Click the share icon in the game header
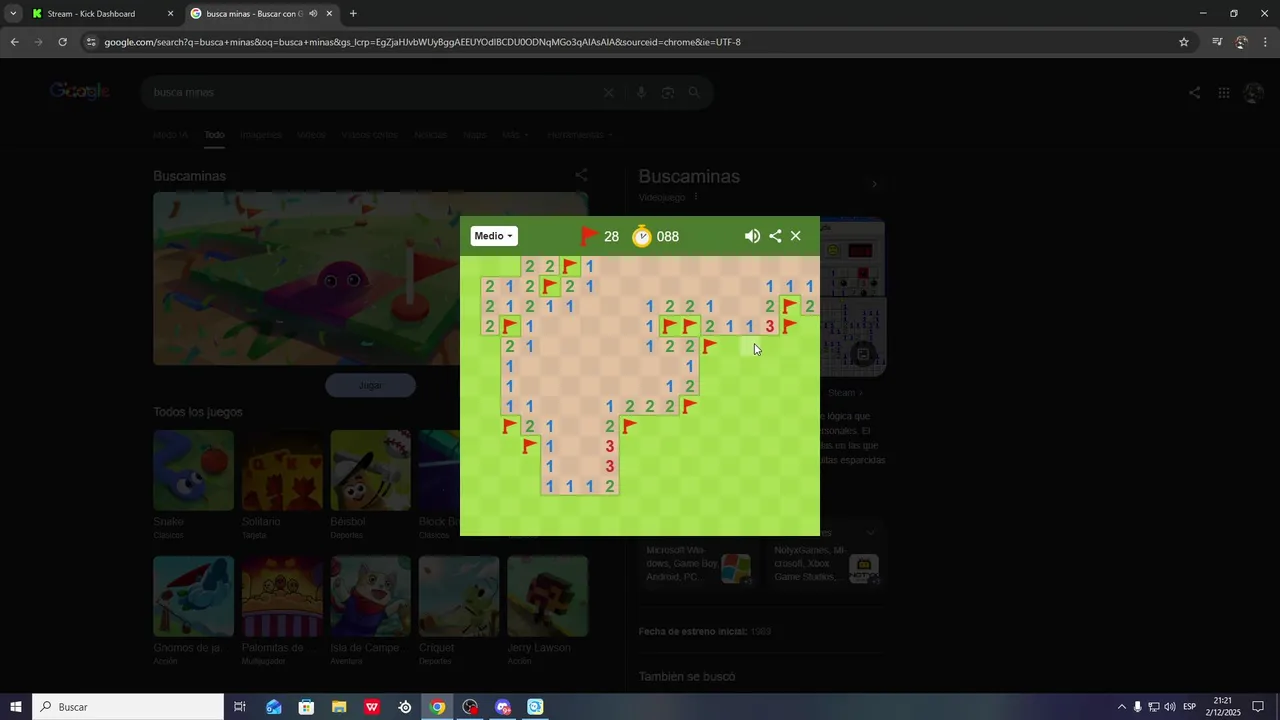This screenshot has height=720, width=1280. (775, 236)
